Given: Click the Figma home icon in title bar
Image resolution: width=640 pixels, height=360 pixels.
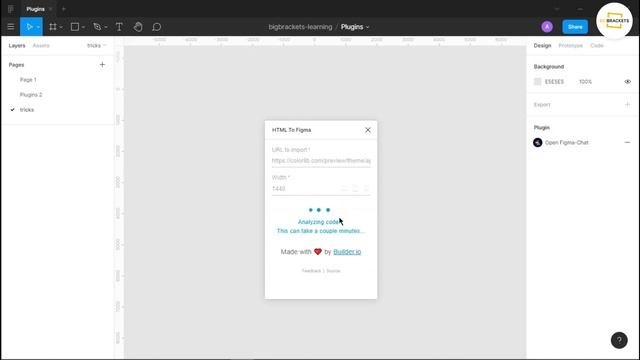Looking at the screenshot, I should [11, 9].
